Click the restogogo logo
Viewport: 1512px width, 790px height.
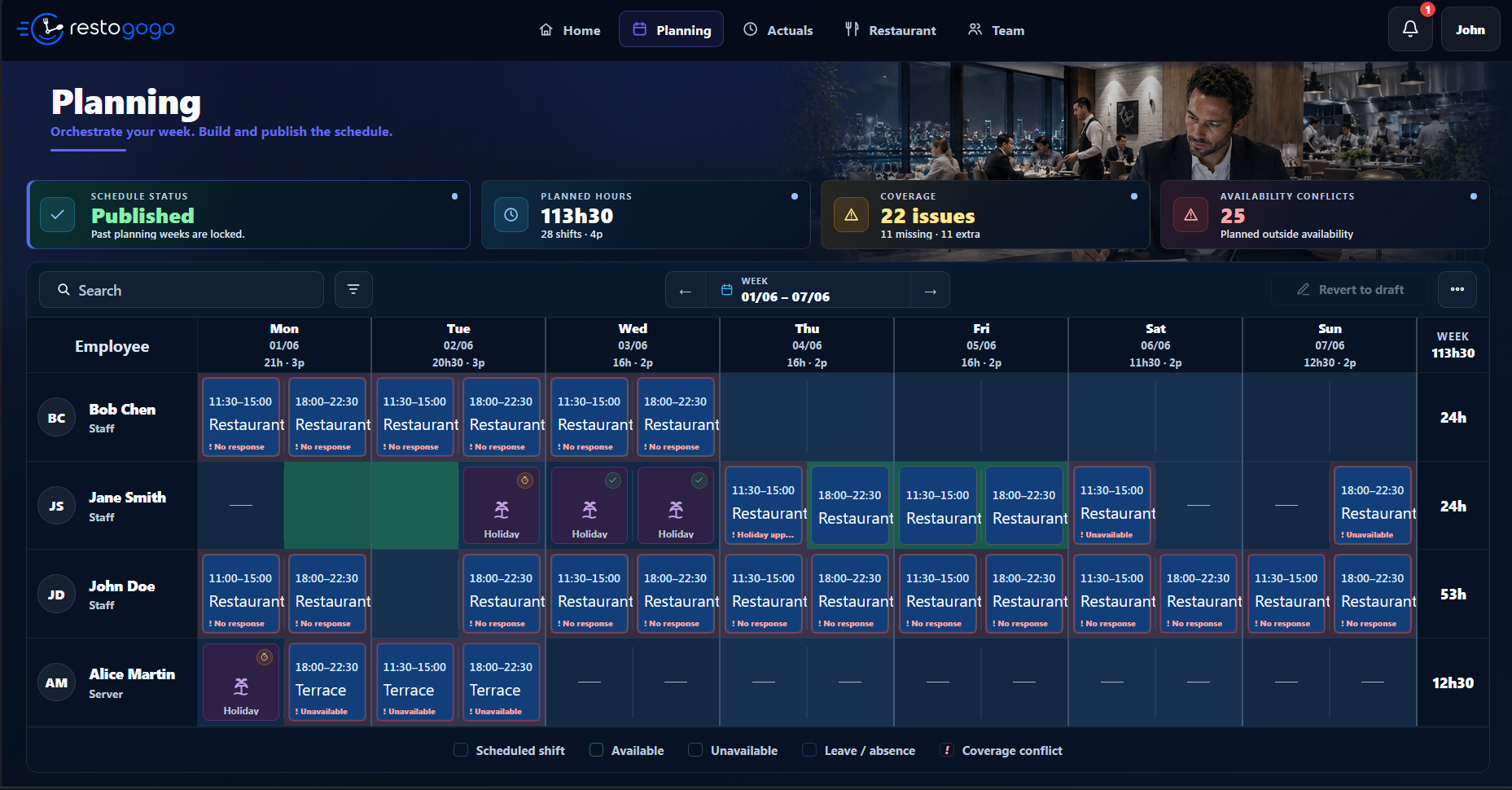[96, 29]
